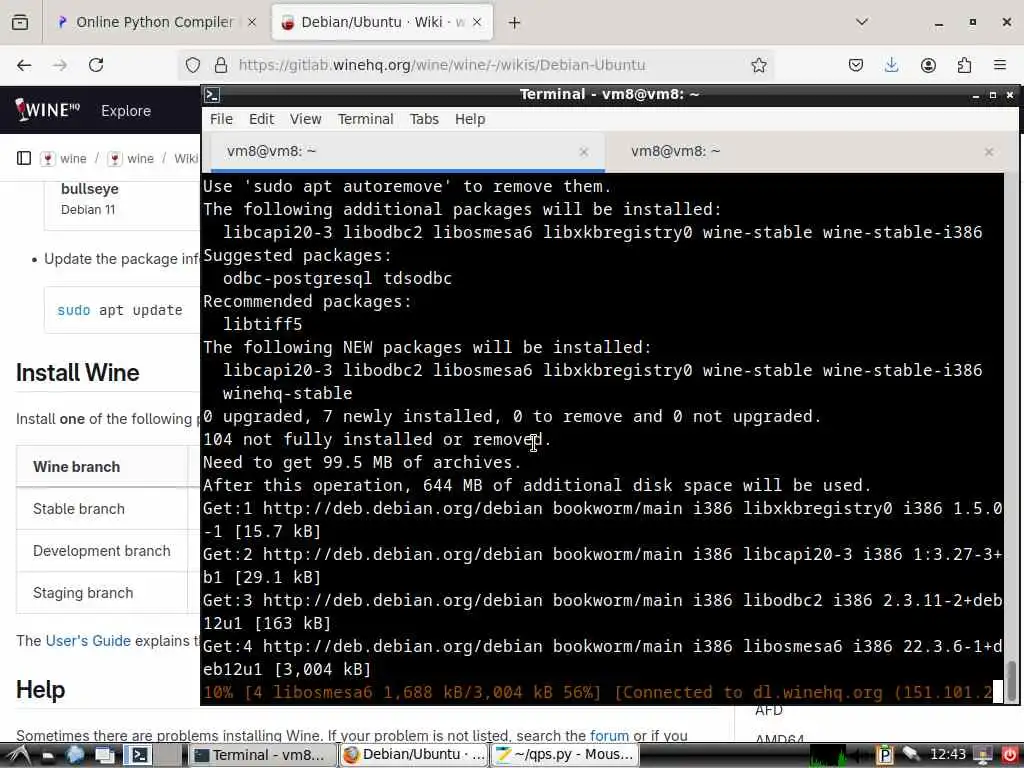Click the tracking protection shield icon
This screenshot has width=1024, height=768.
[x=193, y=65]
